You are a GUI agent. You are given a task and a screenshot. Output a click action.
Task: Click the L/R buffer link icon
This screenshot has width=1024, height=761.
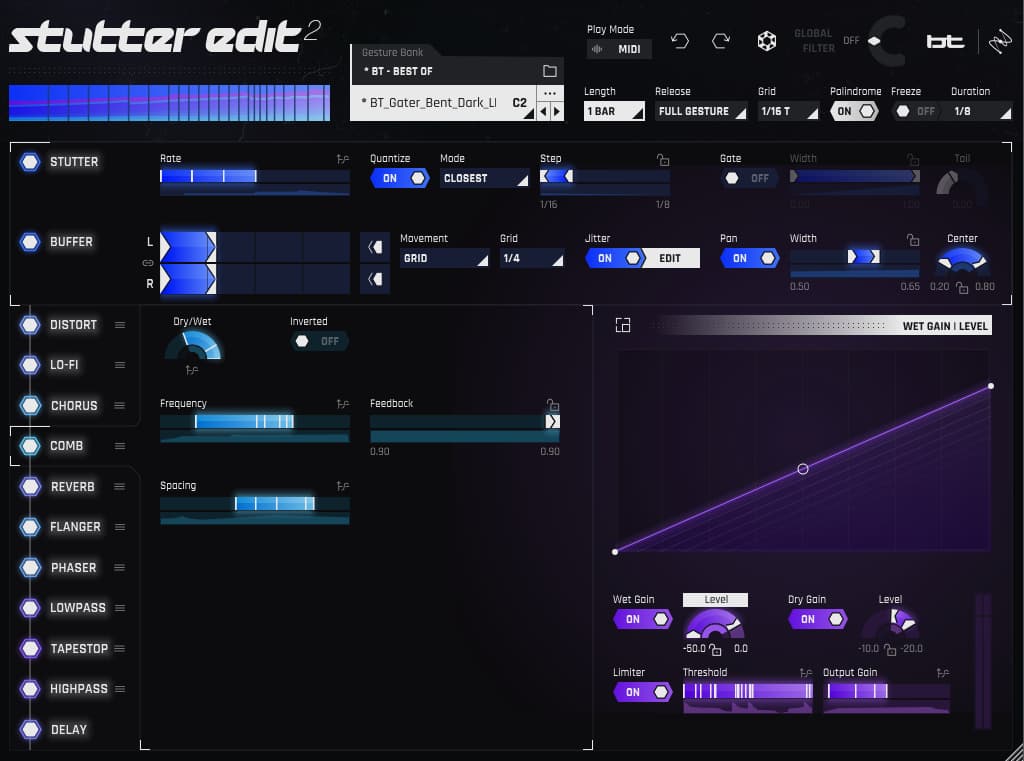(148, 263)
